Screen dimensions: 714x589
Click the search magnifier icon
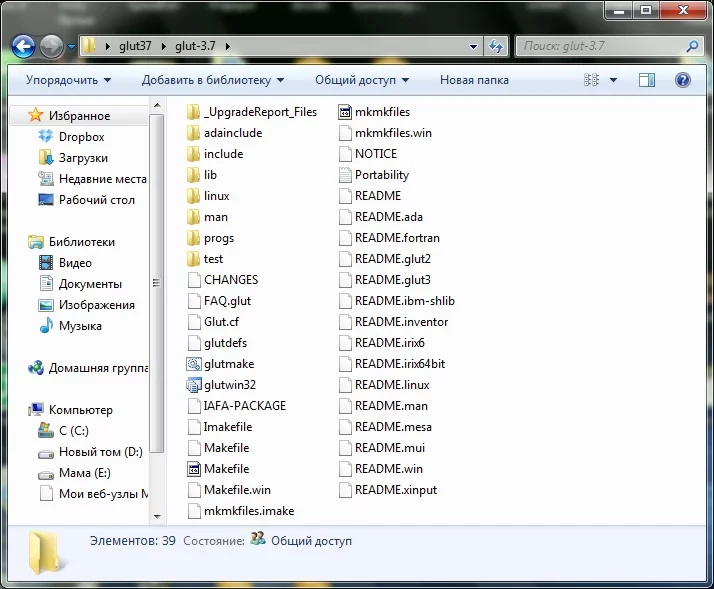click(692, 46)
